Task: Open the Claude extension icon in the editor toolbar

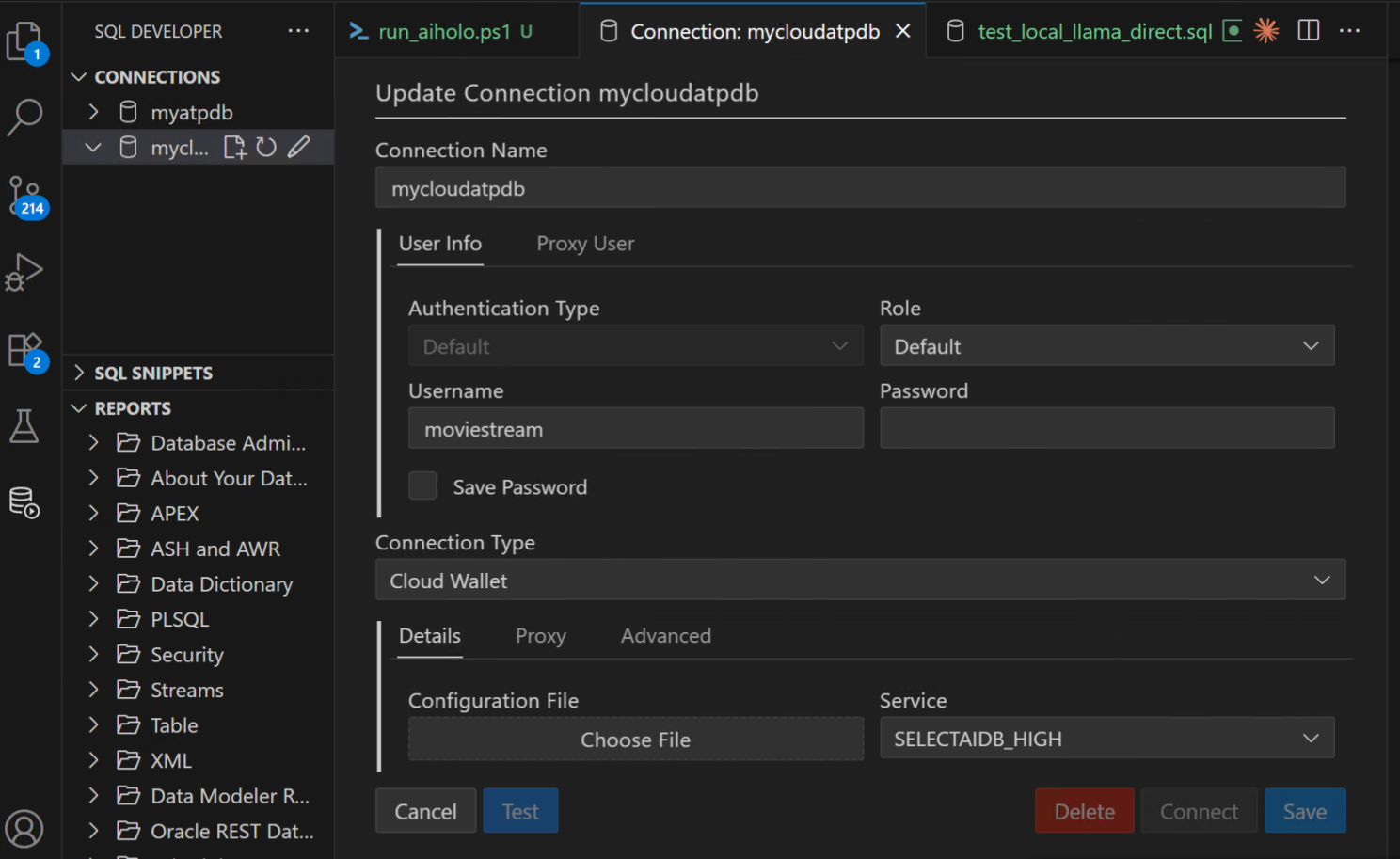Action: point(1266,30)
